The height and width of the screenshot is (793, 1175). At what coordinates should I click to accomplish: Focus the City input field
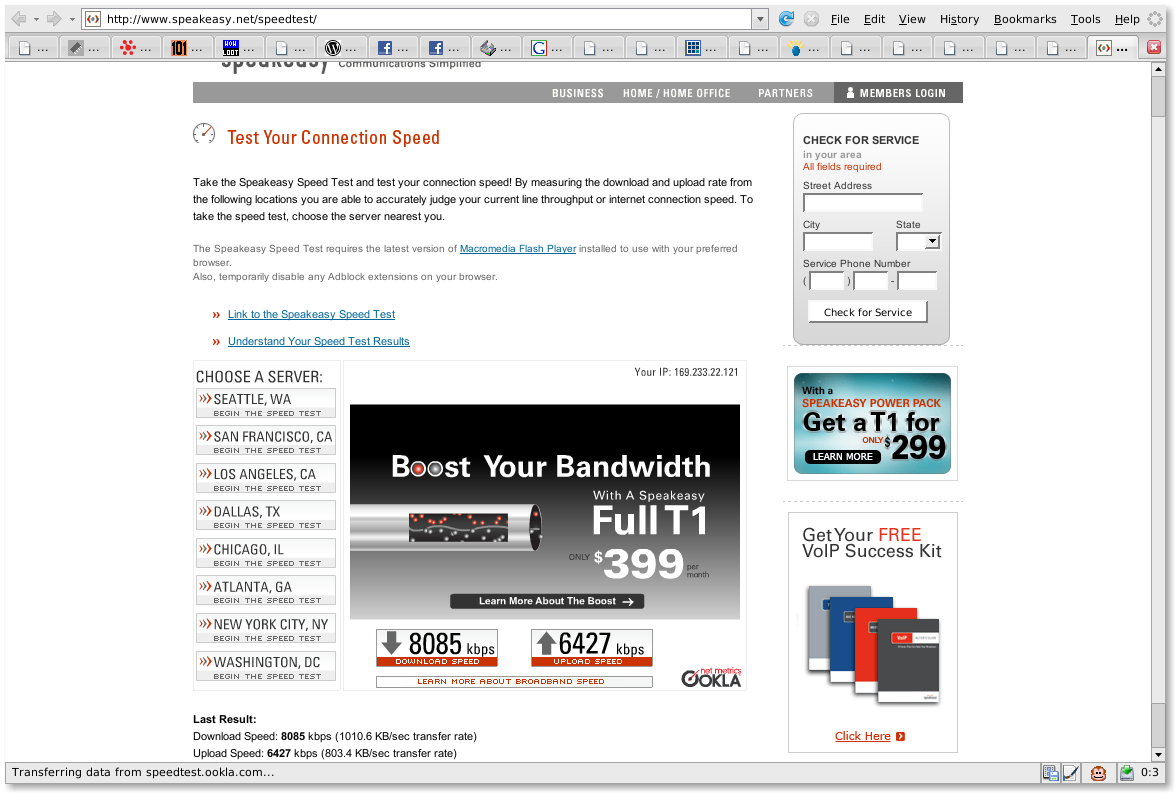coord(838,241)
